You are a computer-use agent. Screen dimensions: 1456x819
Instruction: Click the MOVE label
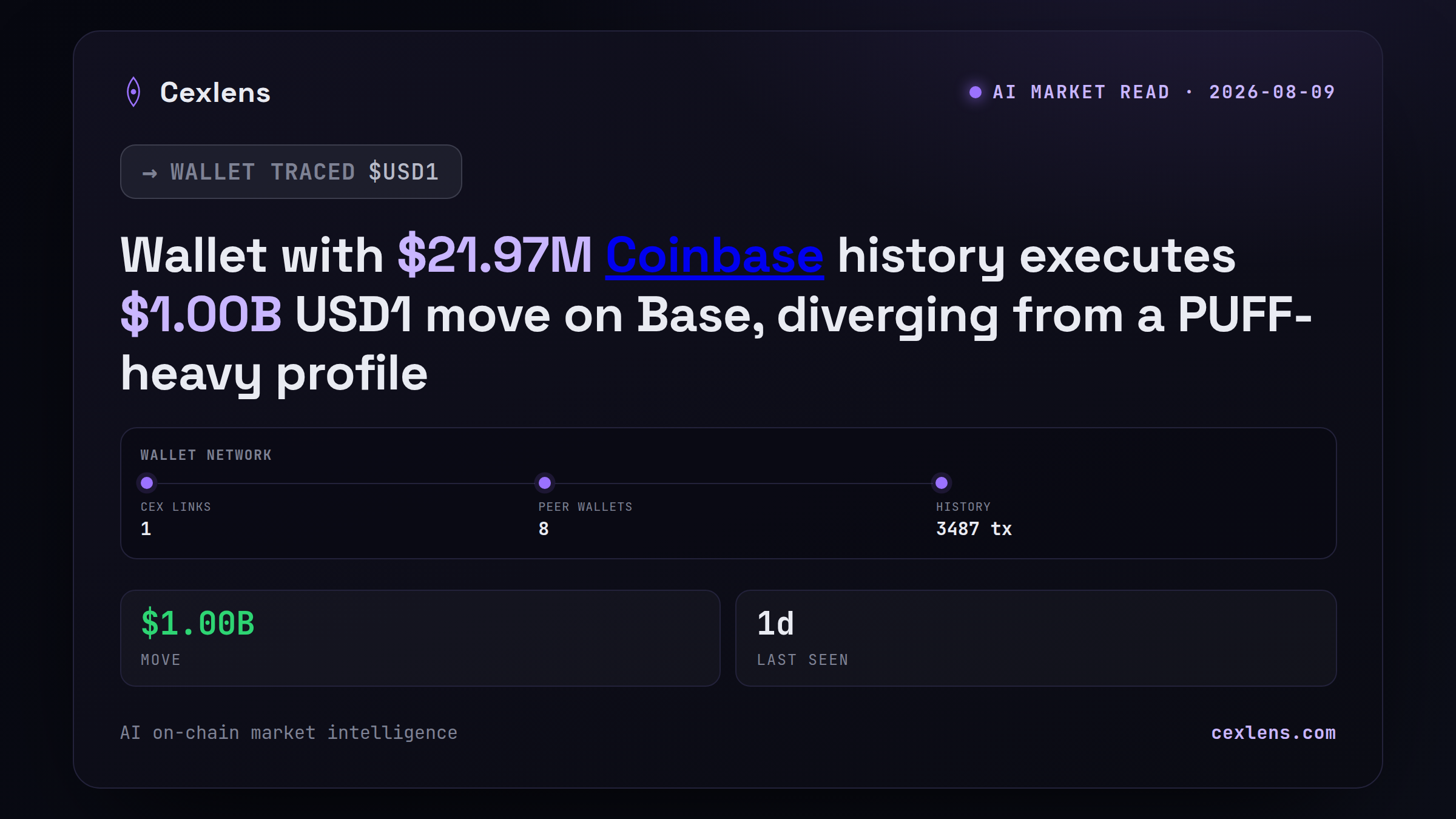(x=161, y=660)
